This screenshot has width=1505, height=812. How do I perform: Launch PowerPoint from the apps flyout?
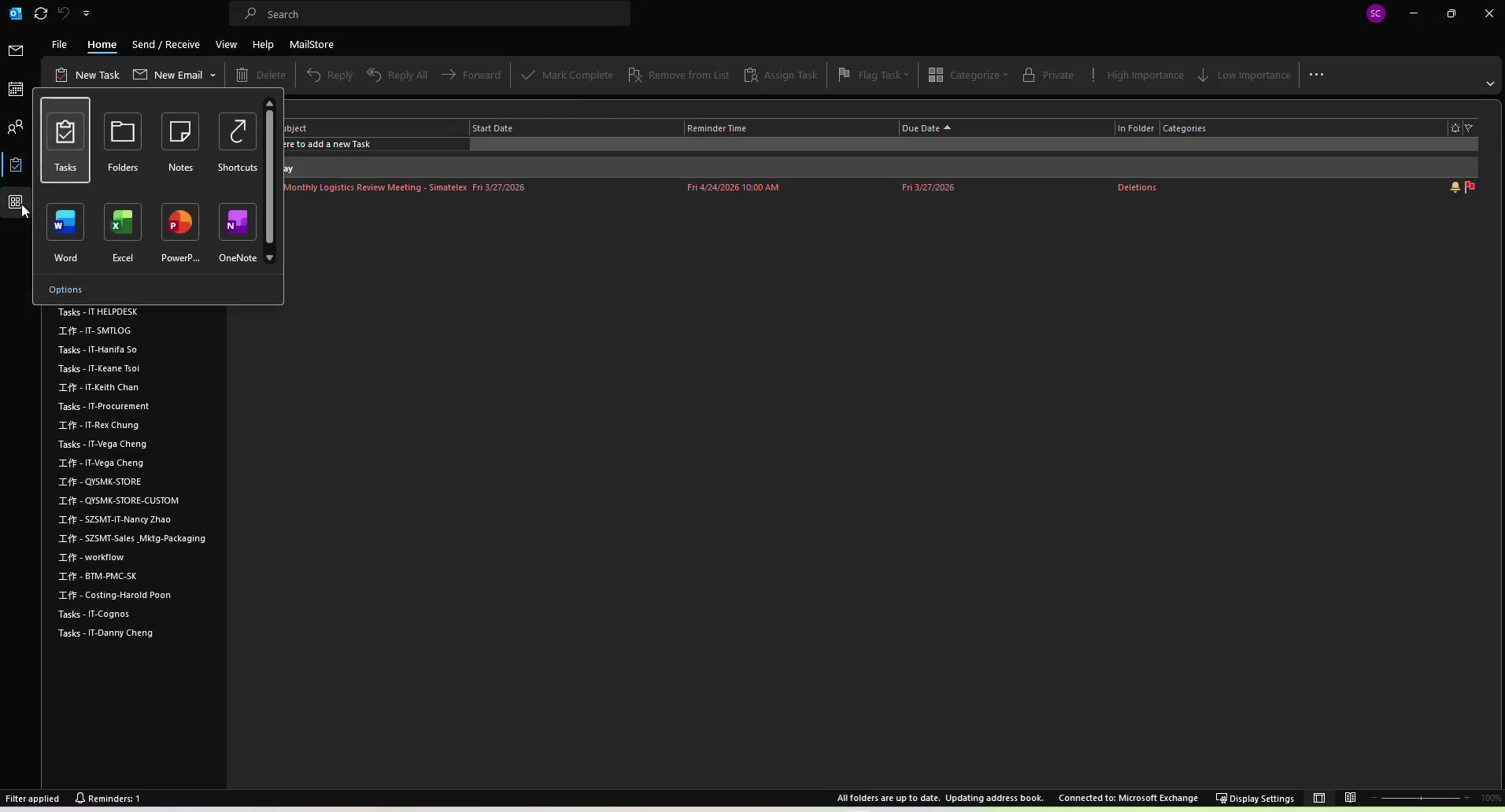point(180,232)
